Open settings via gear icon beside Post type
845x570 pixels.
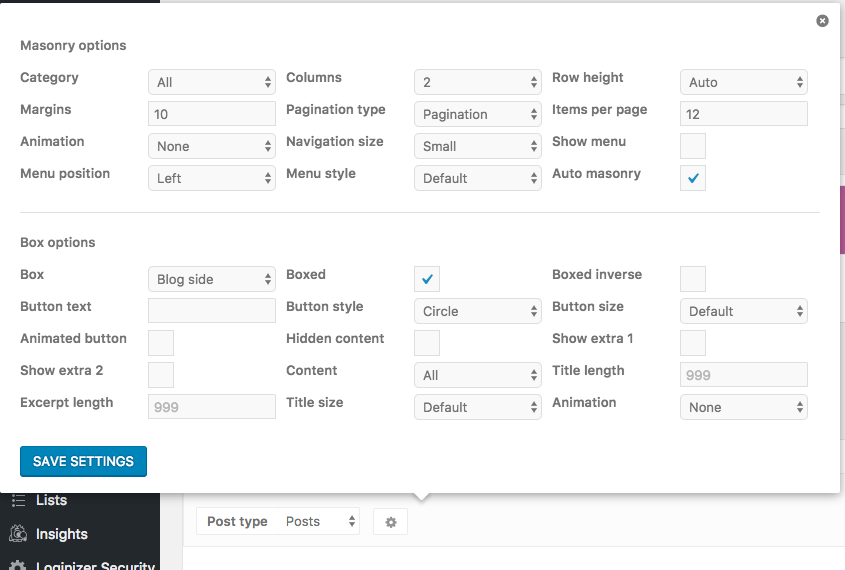(391, 522)
